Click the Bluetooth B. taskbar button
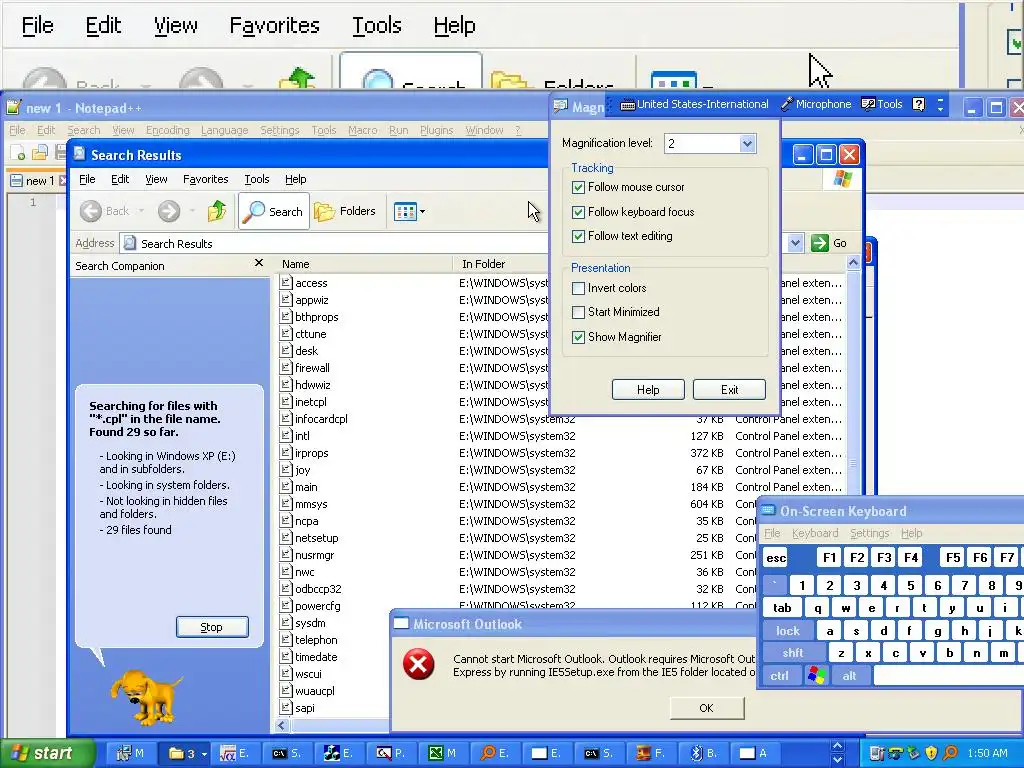The width and height of the screenshot is (1024, 768). point(703,753)
